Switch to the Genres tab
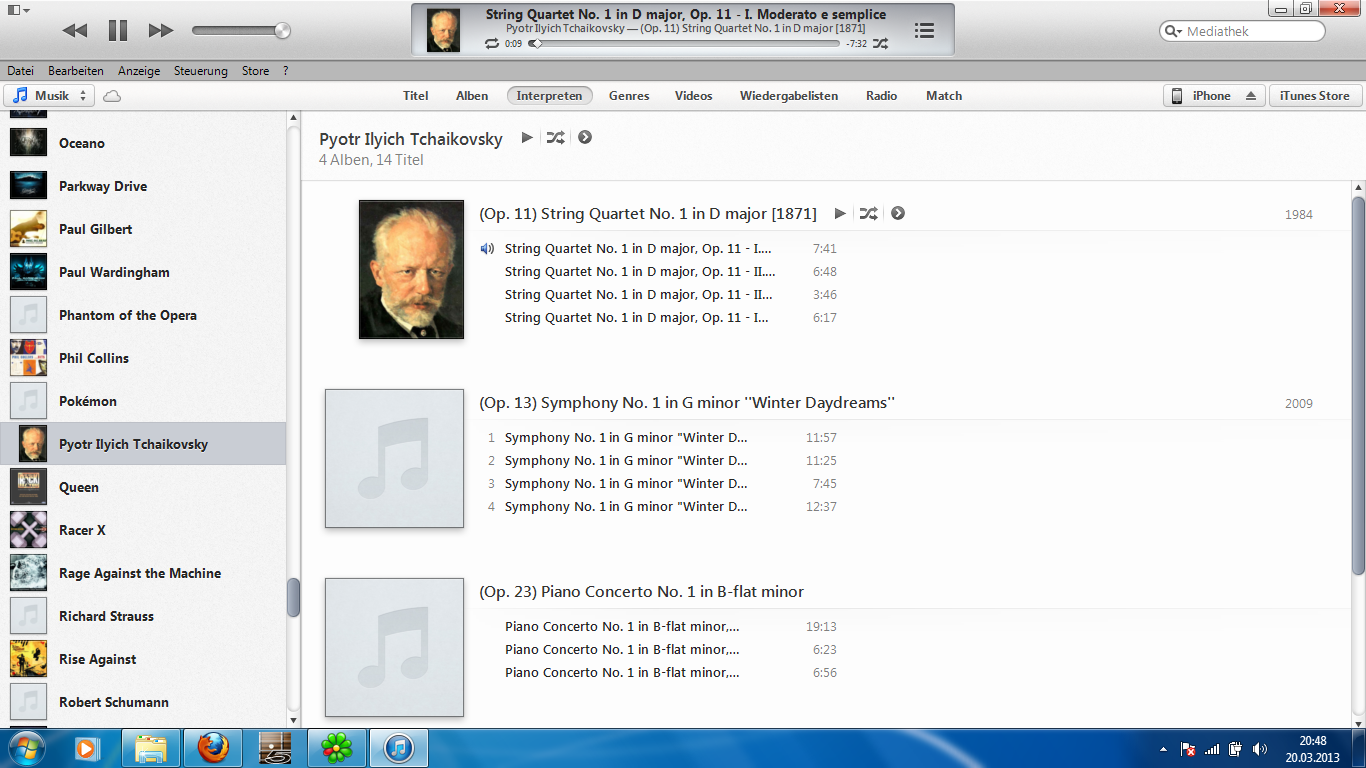The width and height of the screenshot is (1366, 768). click(x=629, y=96)
